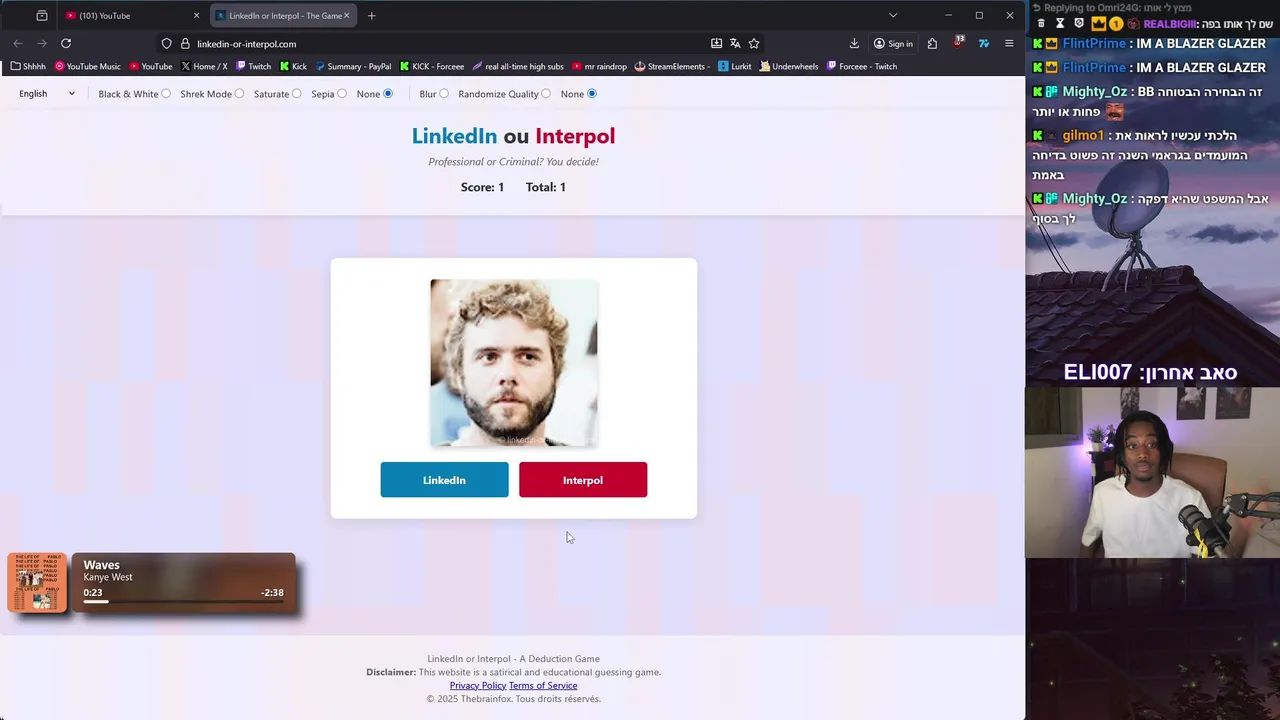Open the StreamElements bookmark

click(672, 66)
